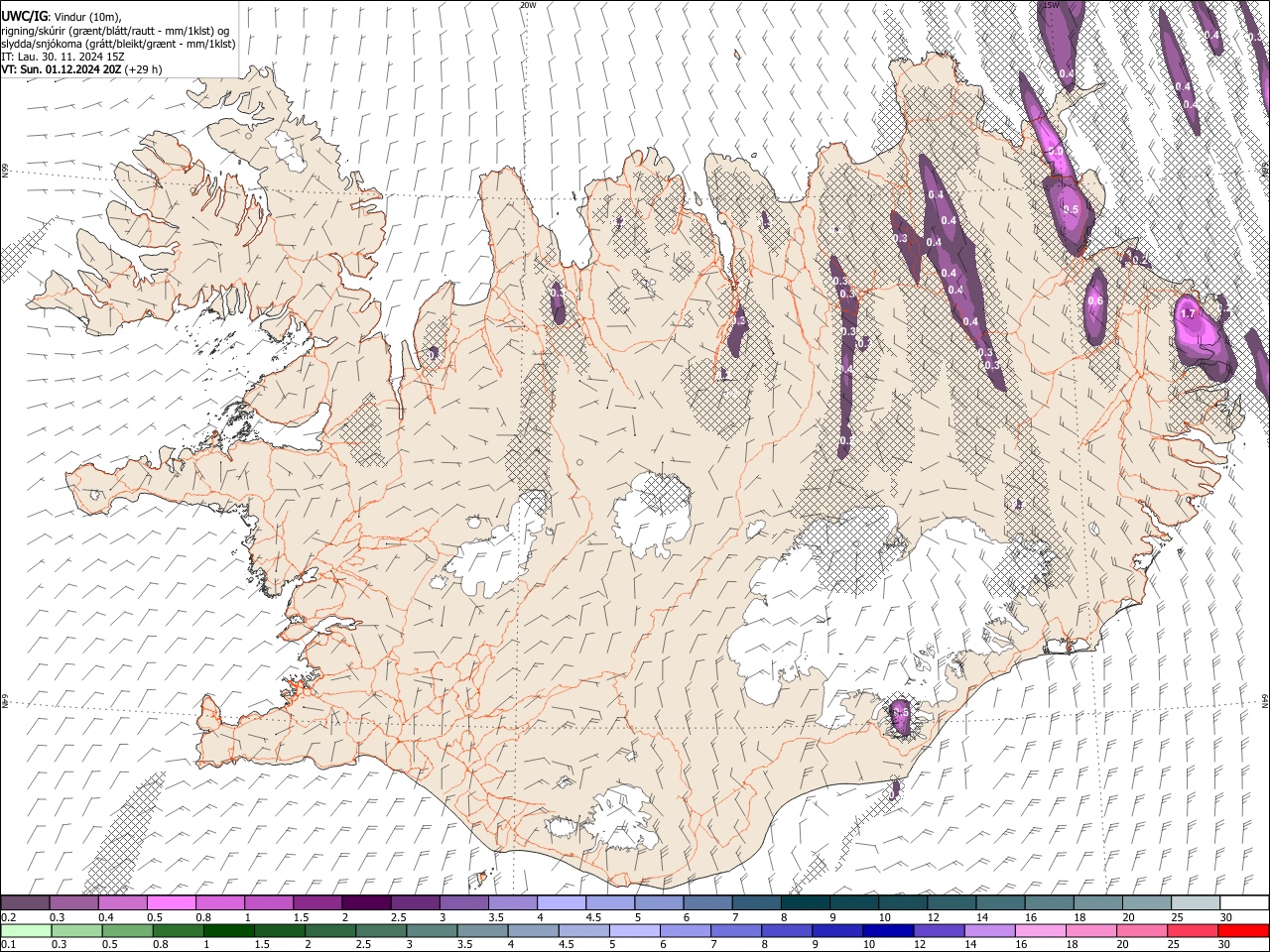Viewport: 1270px width, 952px height.
Task: Click the 'UWC/IG' header title
Action: pyautogui.click(x=24, y=17)
